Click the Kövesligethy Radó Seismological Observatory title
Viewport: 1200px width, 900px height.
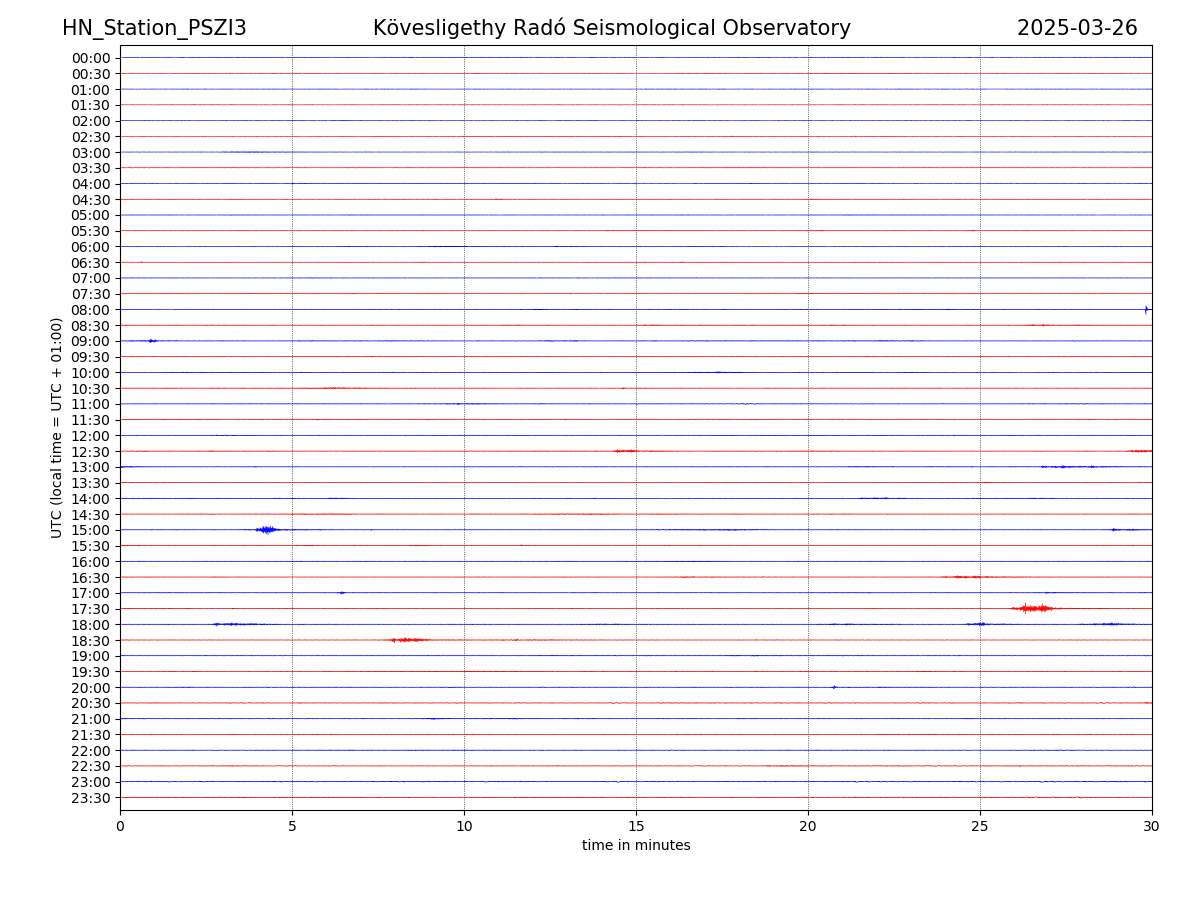coord(611,28)
